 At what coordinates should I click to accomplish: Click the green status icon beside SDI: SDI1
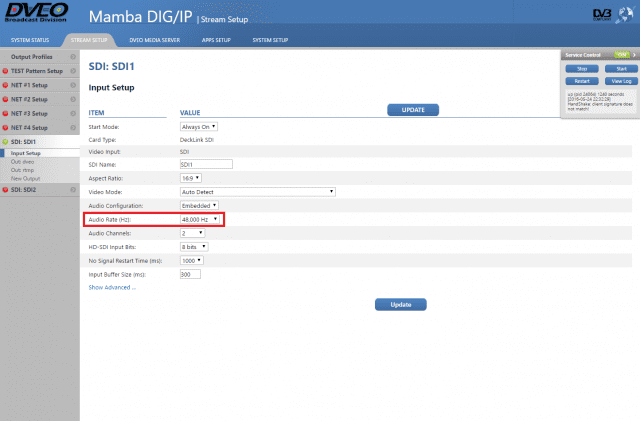[5, 142]
